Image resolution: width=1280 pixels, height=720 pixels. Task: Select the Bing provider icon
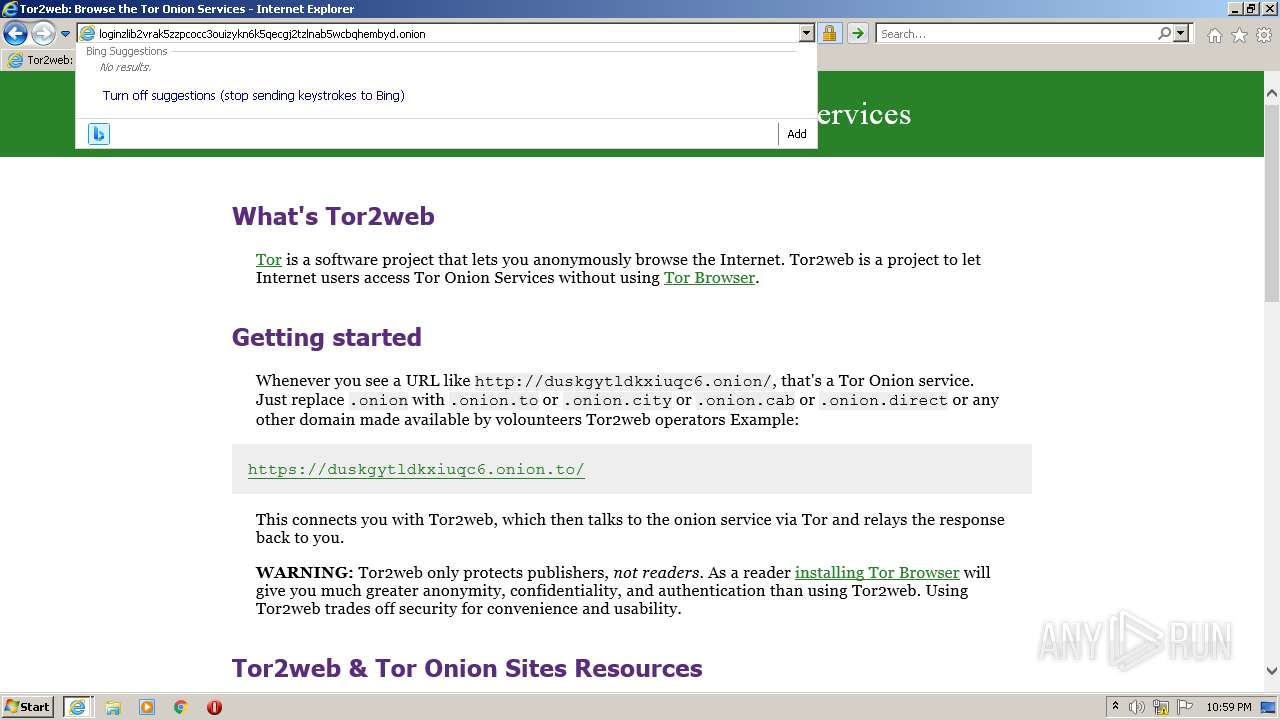point(99,134)
